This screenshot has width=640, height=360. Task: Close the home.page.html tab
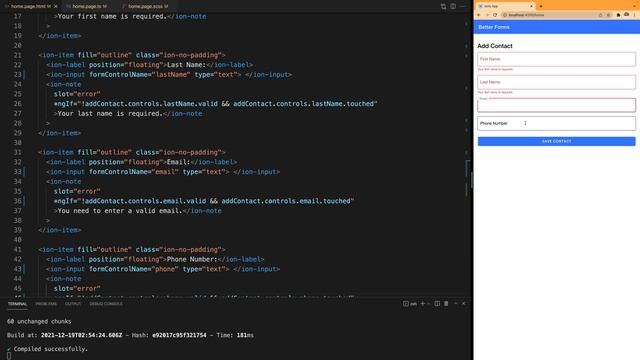56,6
